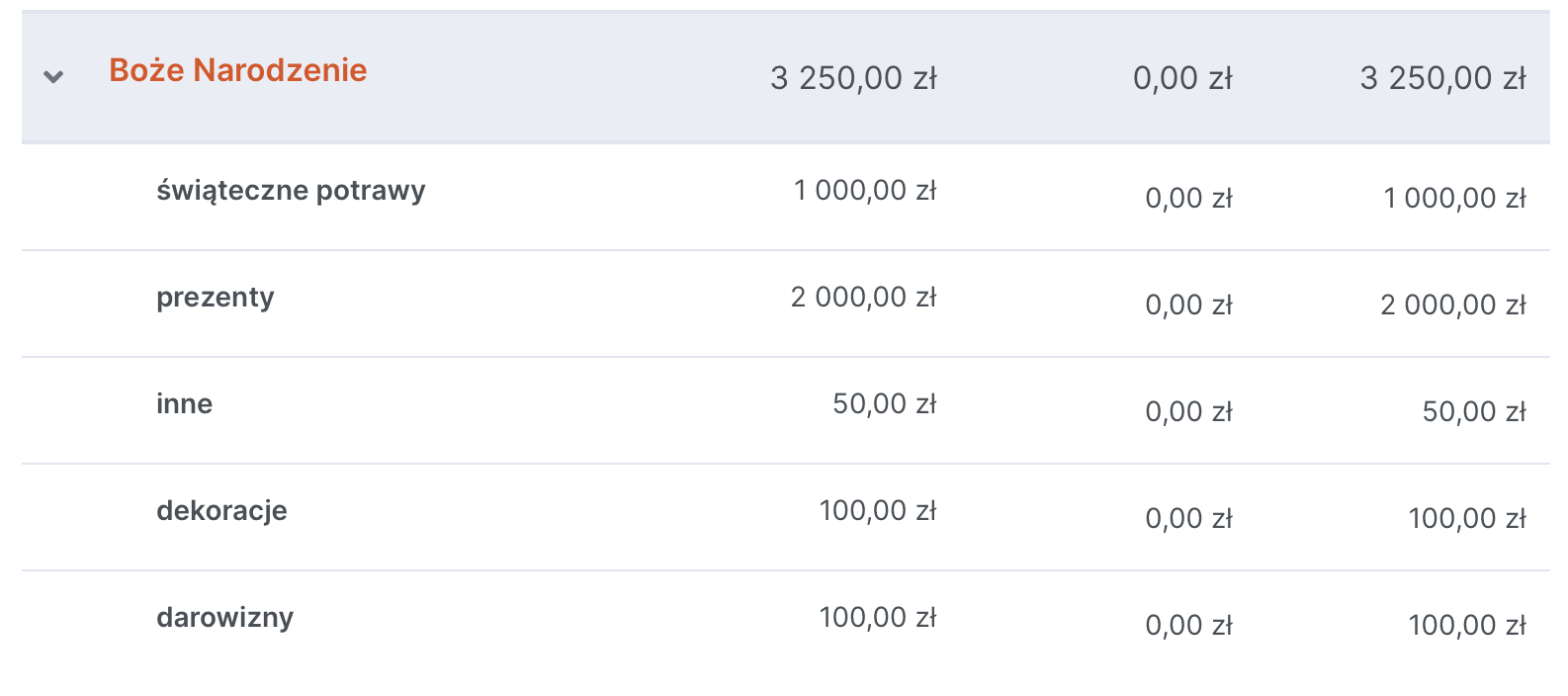Click the 0,00 zł spent for Boże Narodzenie
This screenshot has height=696, width=1568.
[1182, 78]
